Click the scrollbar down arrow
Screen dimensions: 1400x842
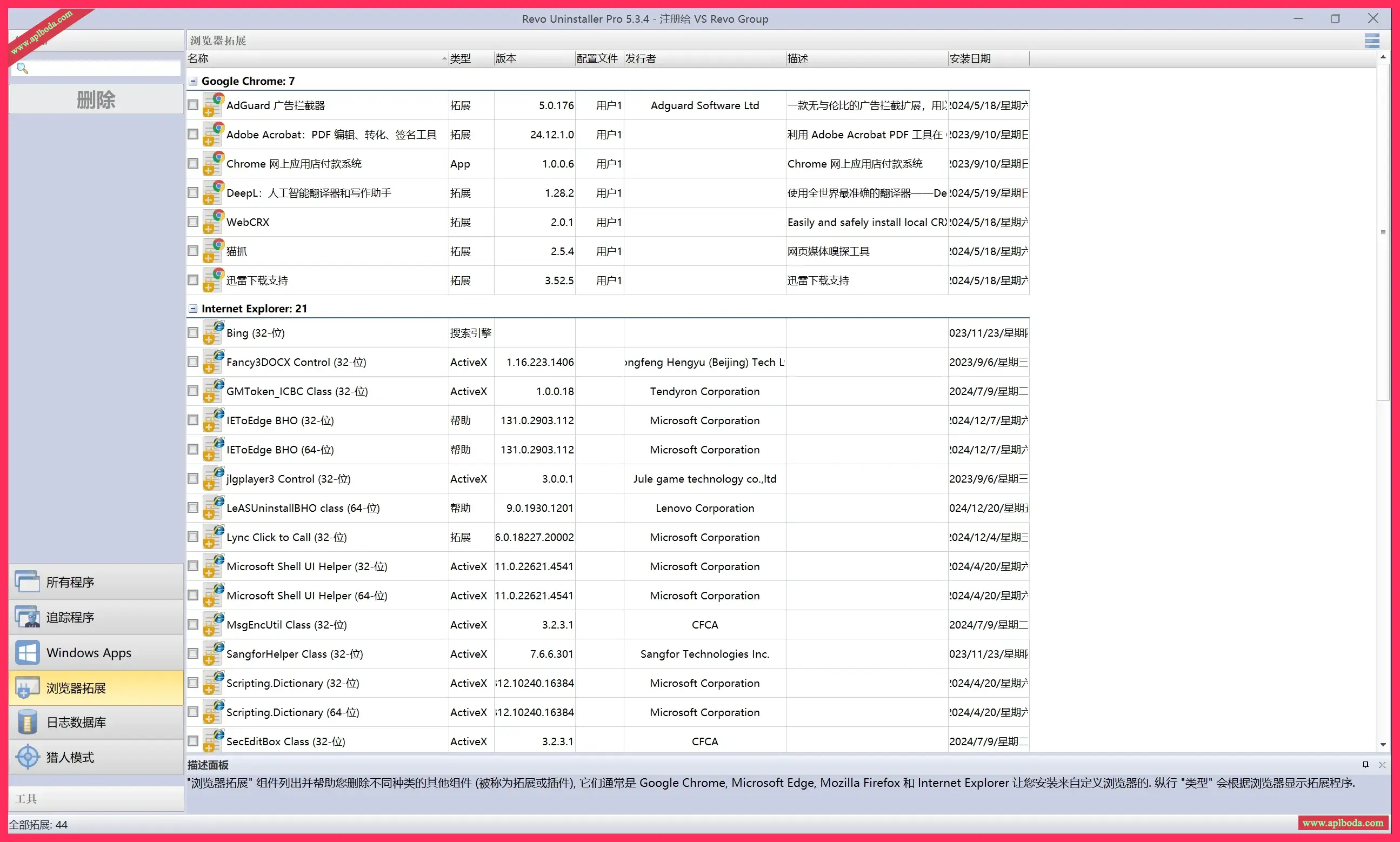coord(1383,744)
